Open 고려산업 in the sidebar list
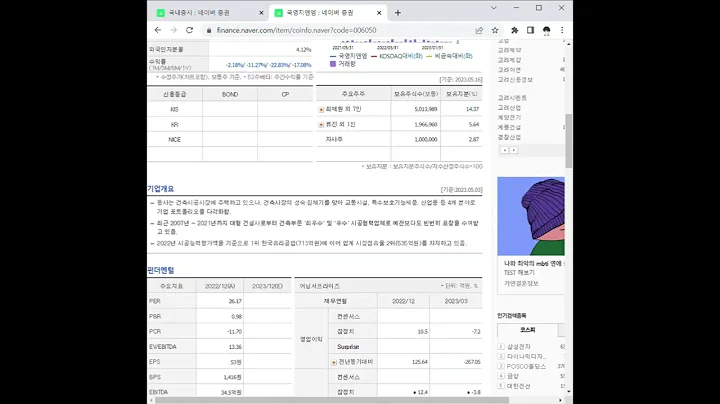Image resolution: width=720 pixels, height=404 pixels. 509,108
